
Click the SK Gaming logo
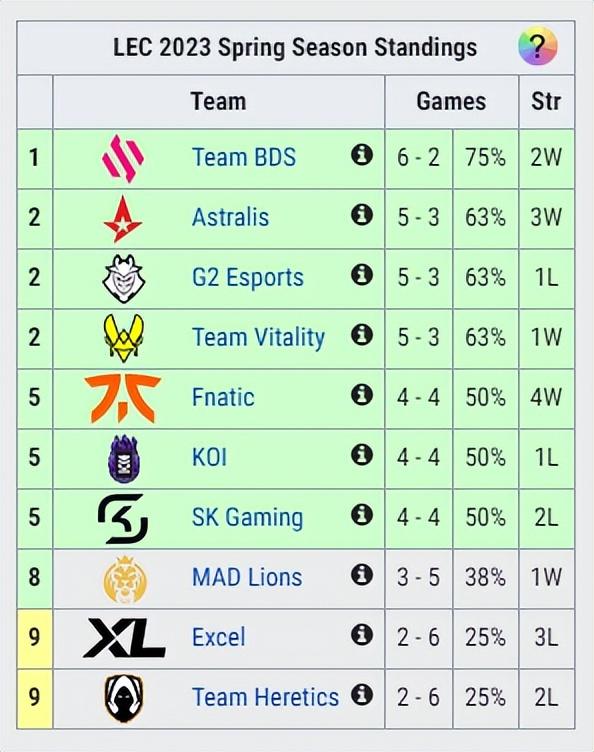123,518
